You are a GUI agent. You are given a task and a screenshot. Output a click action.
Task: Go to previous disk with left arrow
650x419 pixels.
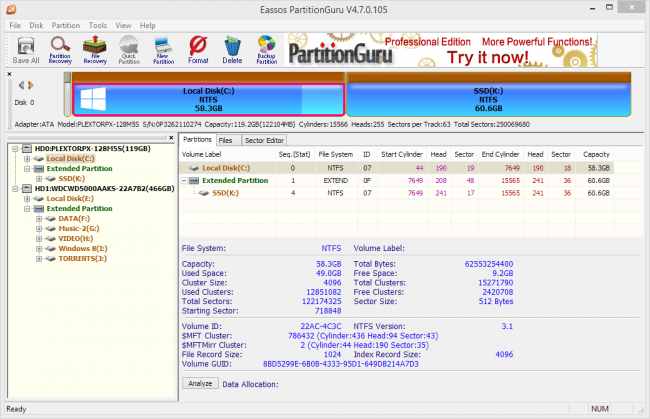tap(21, 85)
